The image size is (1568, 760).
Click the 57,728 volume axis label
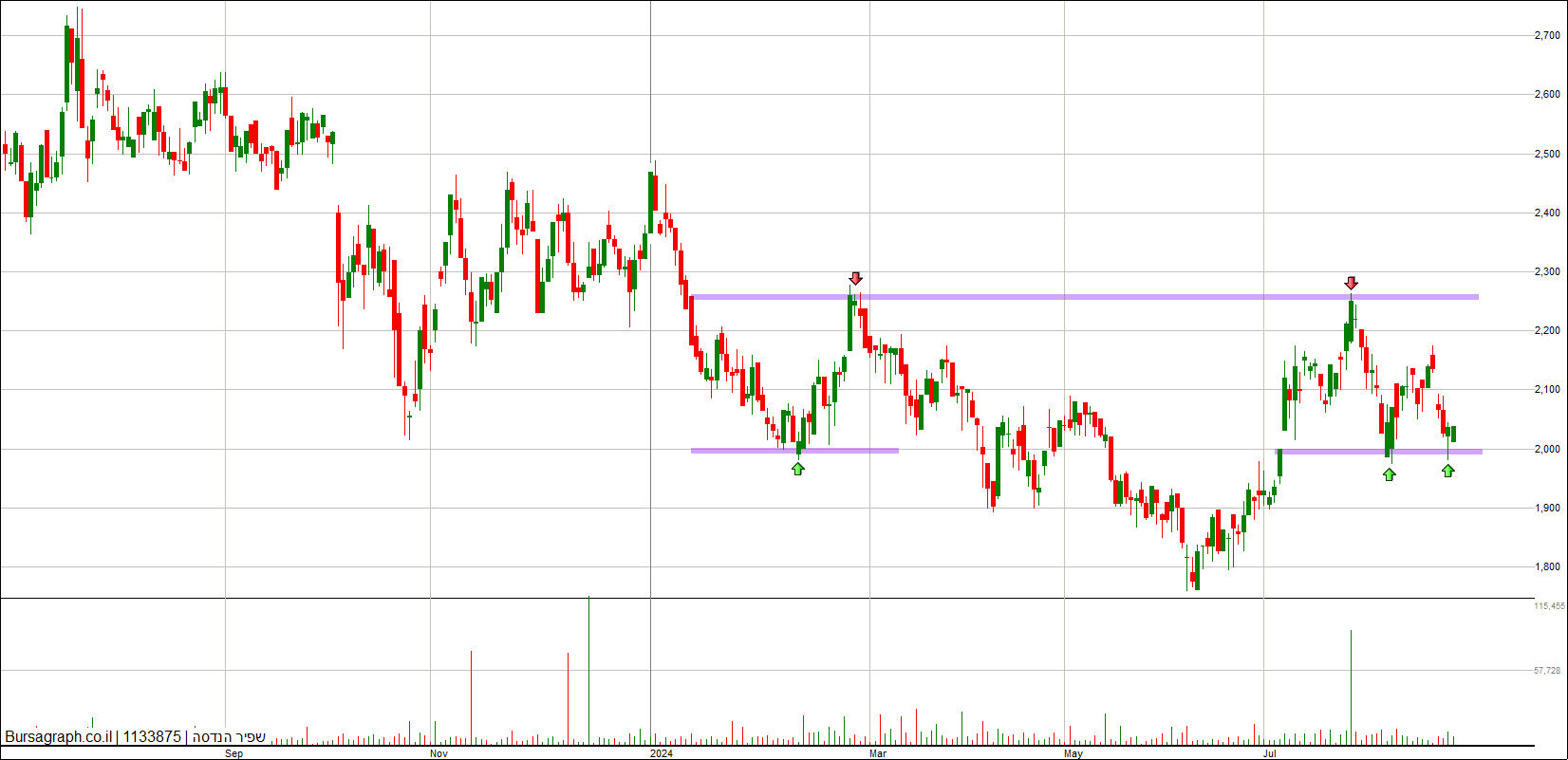tap(1549, 671)
